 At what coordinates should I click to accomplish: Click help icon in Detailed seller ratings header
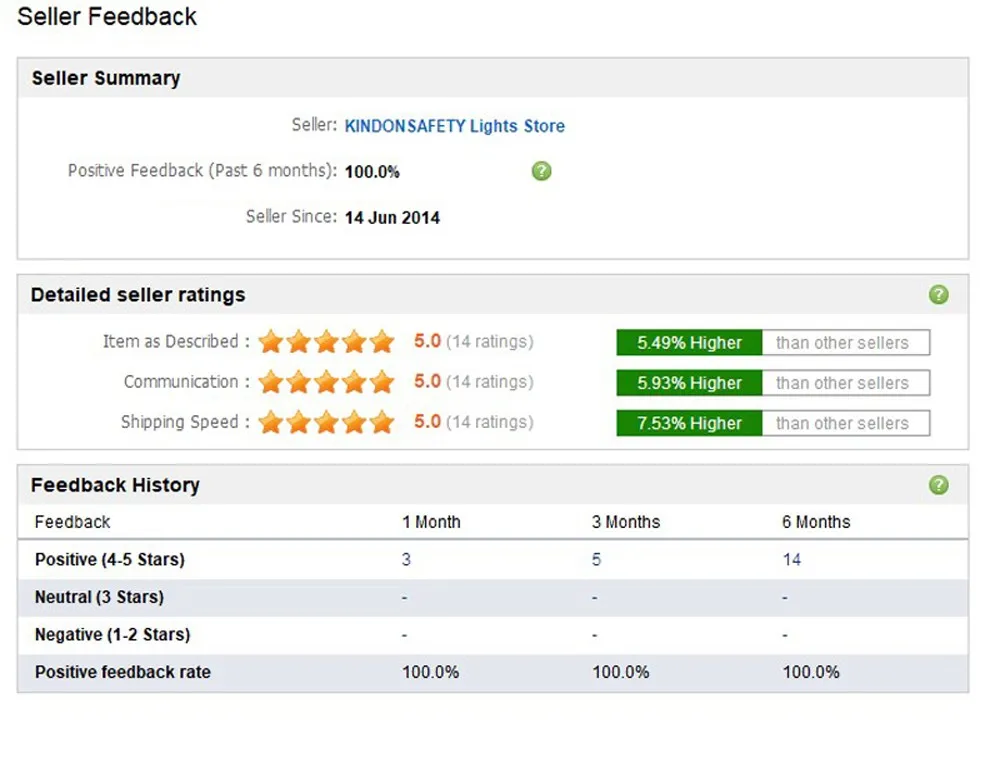[938, 295]
